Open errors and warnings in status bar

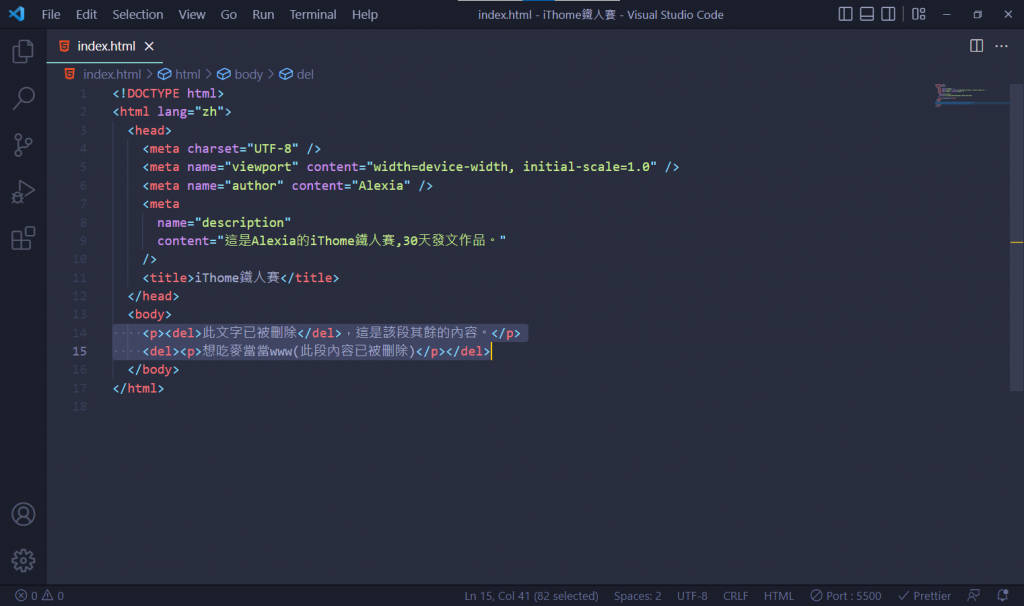[39, 596]
